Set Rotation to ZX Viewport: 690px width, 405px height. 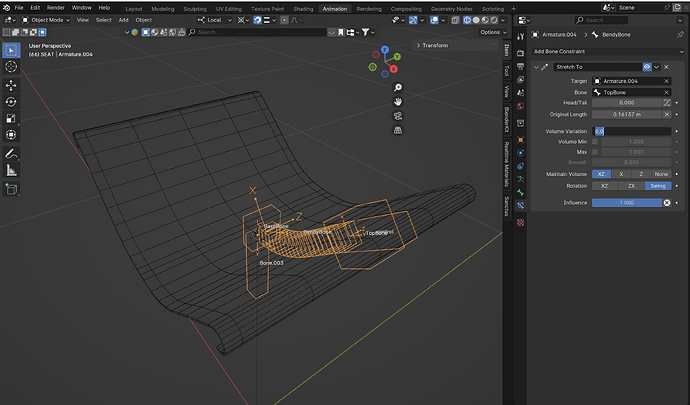[631, 186]
